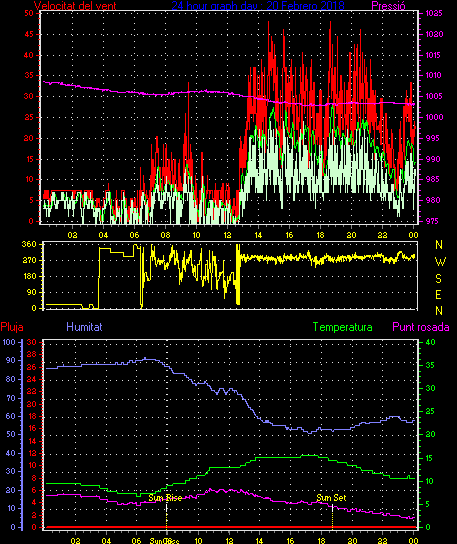The width and height of the screenshot is (457, 544).
Task: Click the 'Punt rosada' magenta legend label
Action: pos(421,327)
